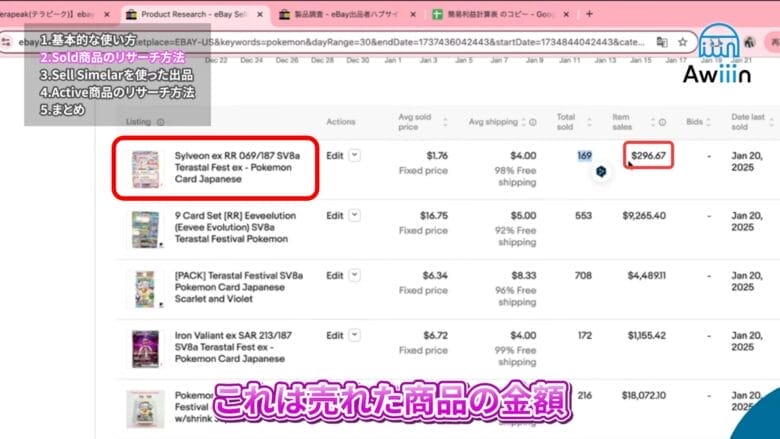Sort by Date last sold column

771,122
